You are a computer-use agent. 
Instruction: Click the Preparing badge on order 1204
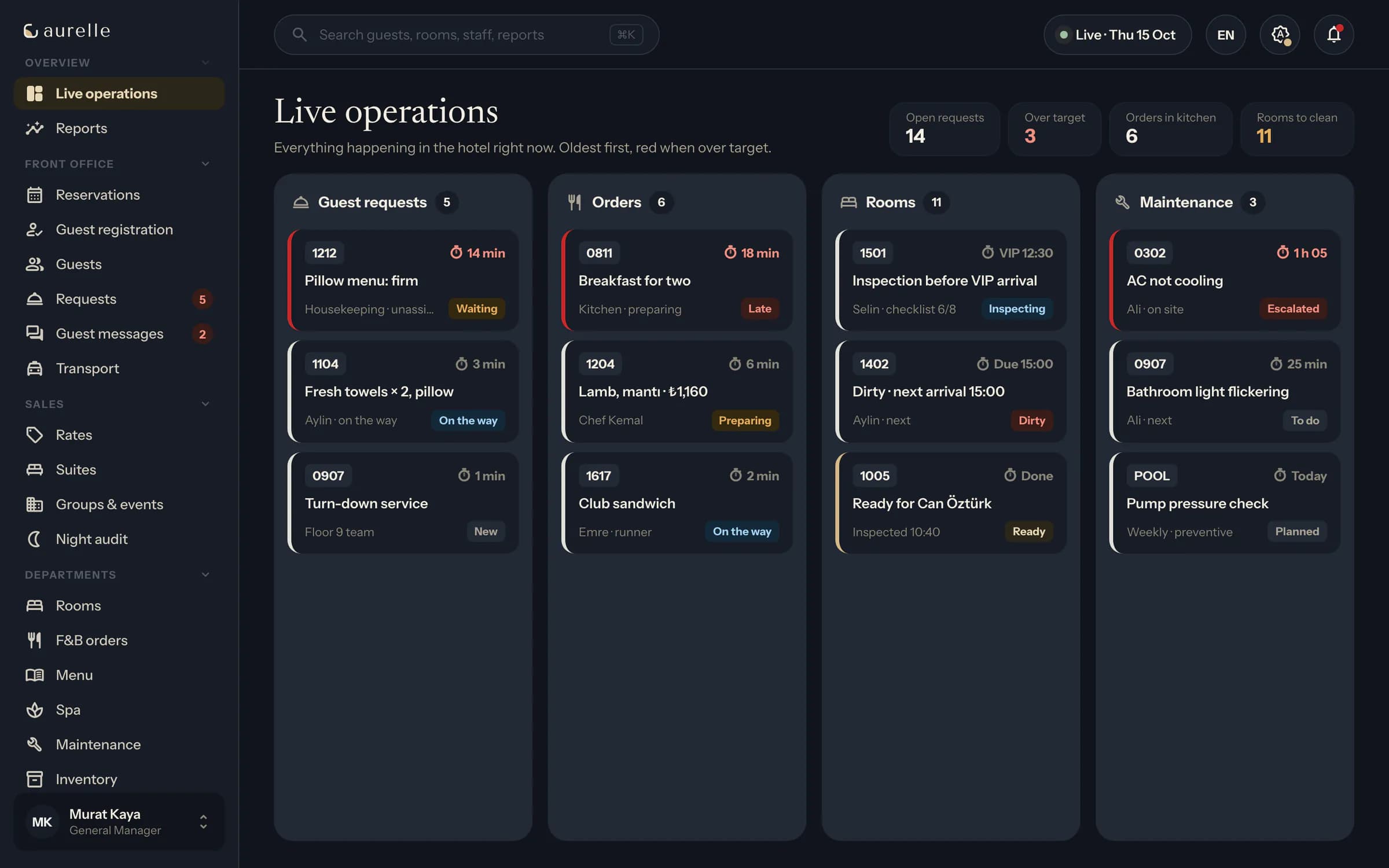click(744, 421)
